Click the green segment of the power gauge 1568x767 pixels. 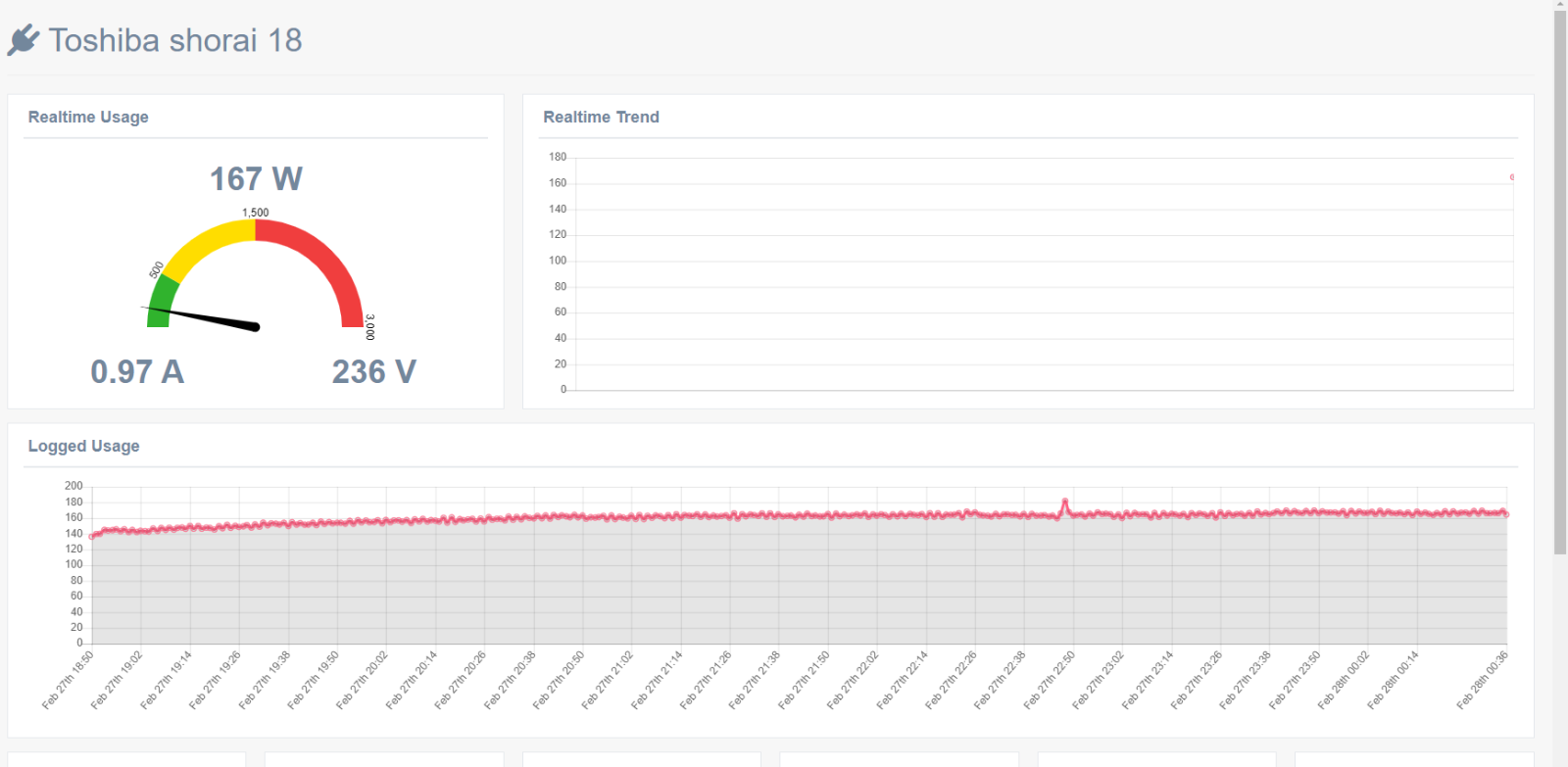click(161, 299)
